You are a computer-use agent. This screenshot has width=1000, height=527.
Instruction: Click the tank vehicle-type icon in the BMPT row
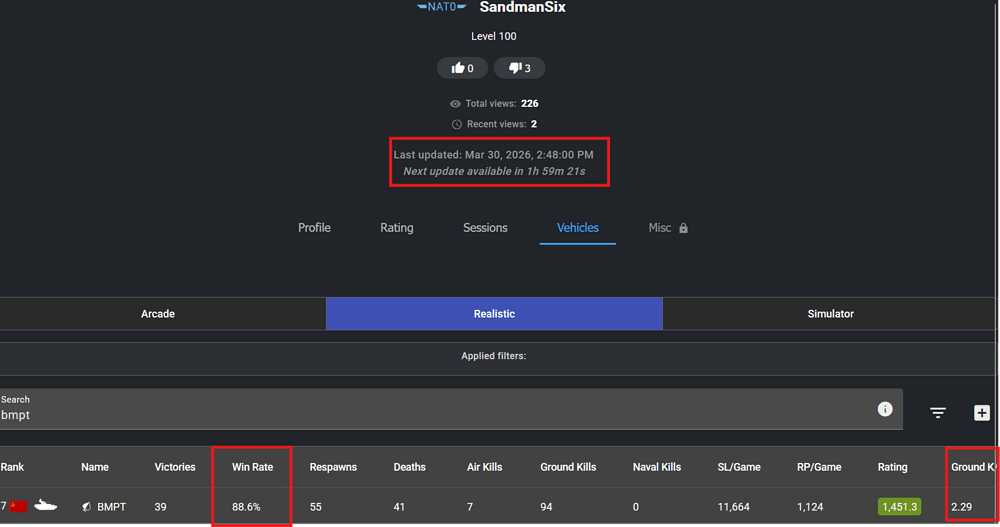(x=46, y=507)
